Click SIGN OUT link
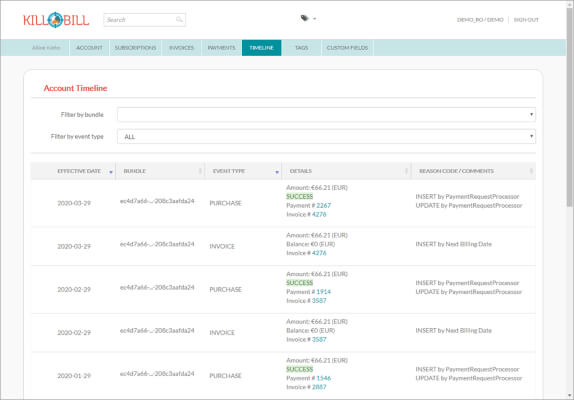574x400 pixels. (x=526, y=20)
